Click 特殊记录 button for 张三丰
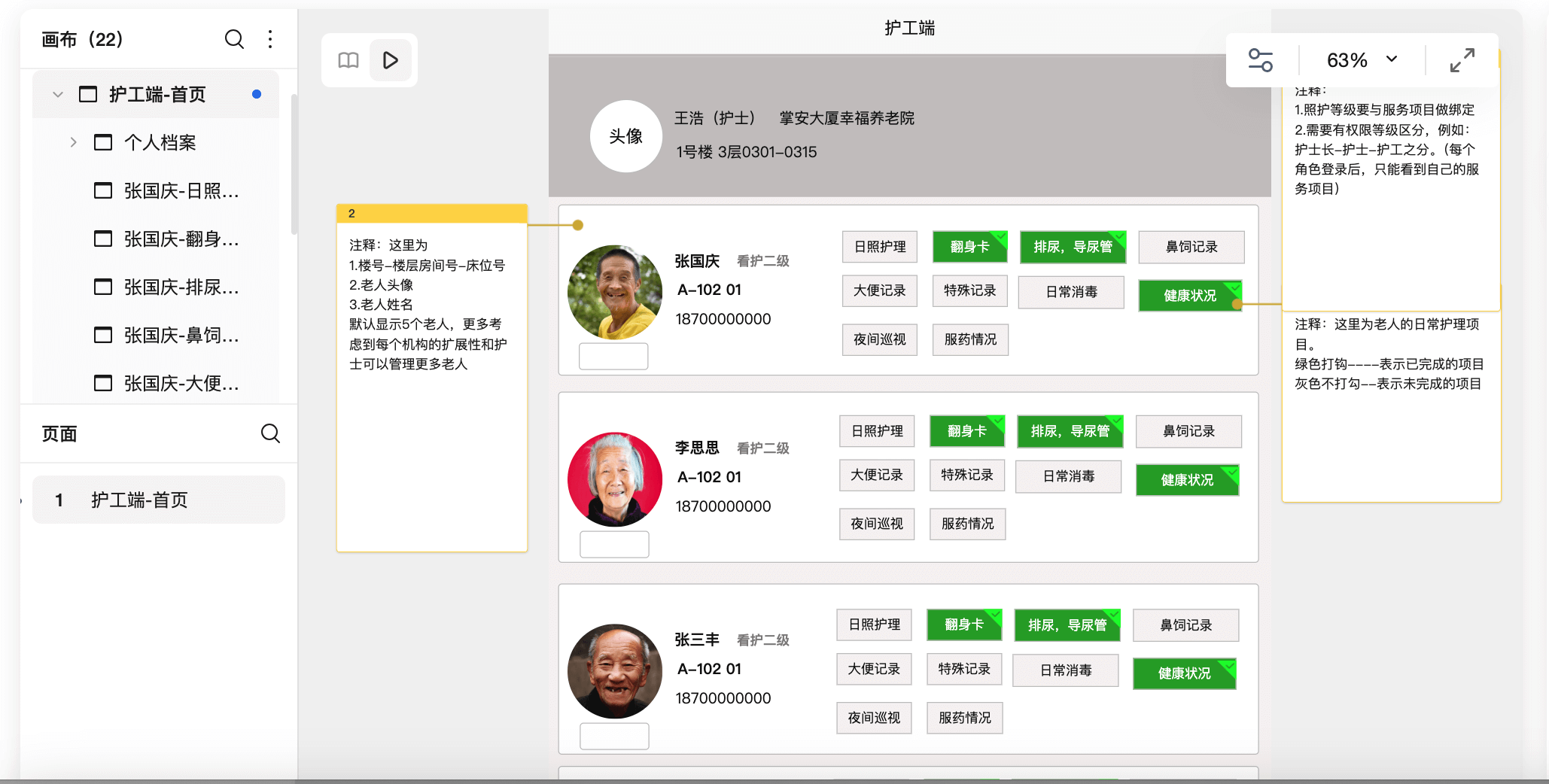Viewport: 1549px width, 784px height. (963, 669)
